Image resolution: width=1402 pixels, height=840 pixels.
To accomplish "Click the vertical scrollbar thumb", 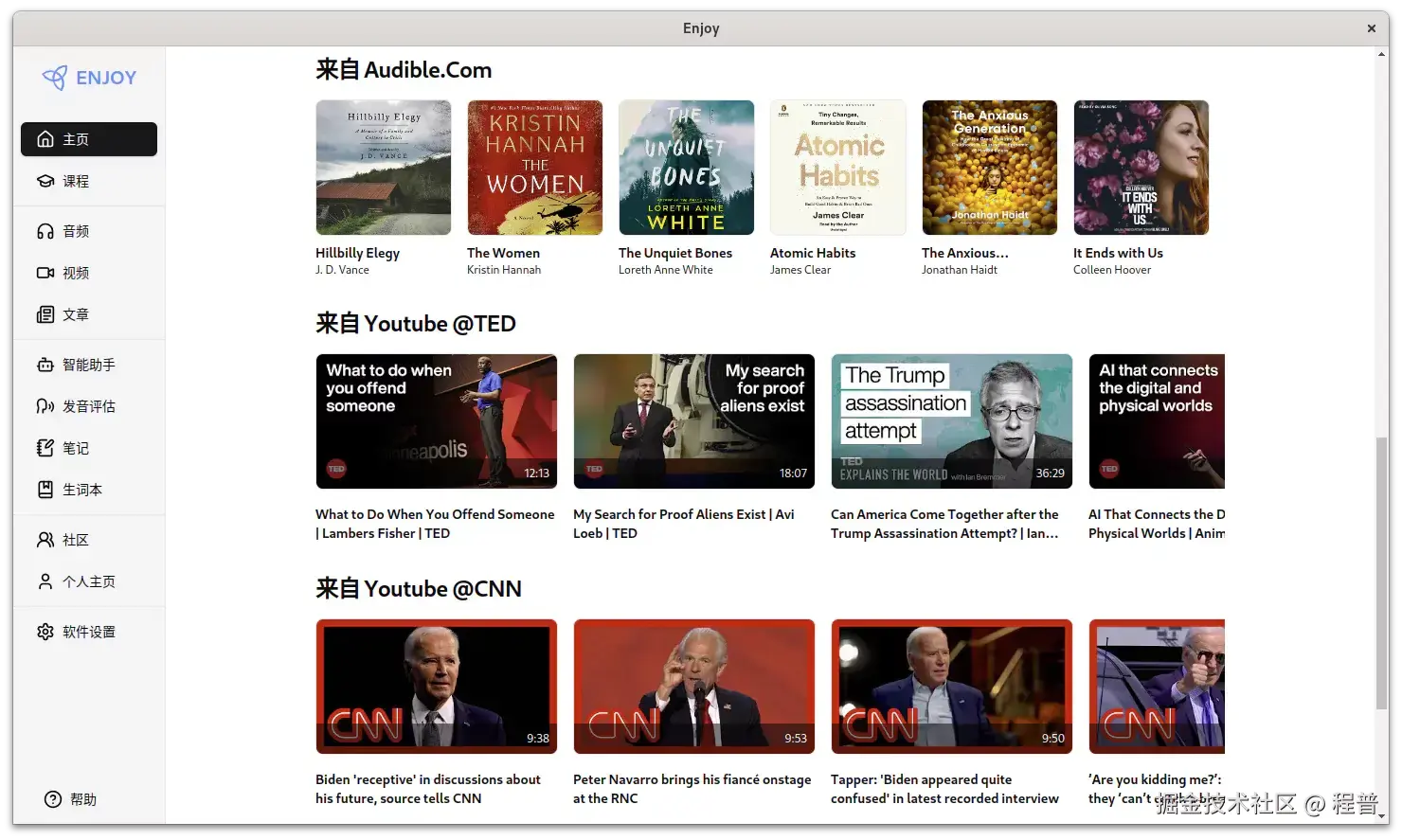I will [x=1382, y=573].
